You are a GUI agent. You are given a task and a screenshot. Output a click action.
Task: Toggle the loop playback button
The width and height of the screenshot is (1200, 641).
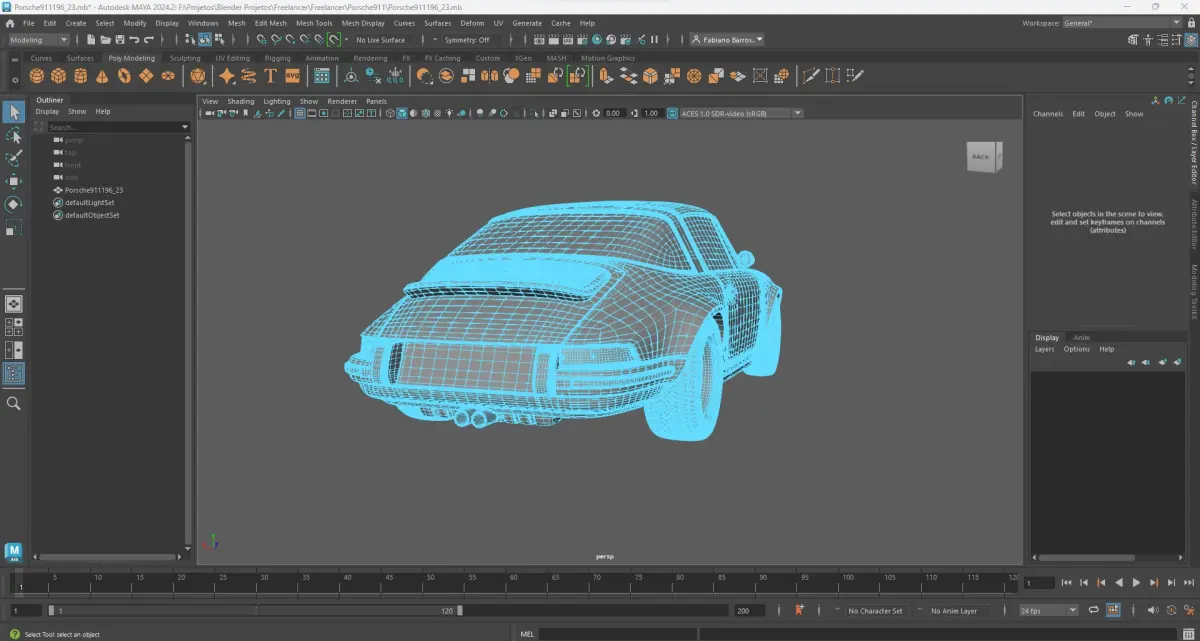coord(1093,610)
